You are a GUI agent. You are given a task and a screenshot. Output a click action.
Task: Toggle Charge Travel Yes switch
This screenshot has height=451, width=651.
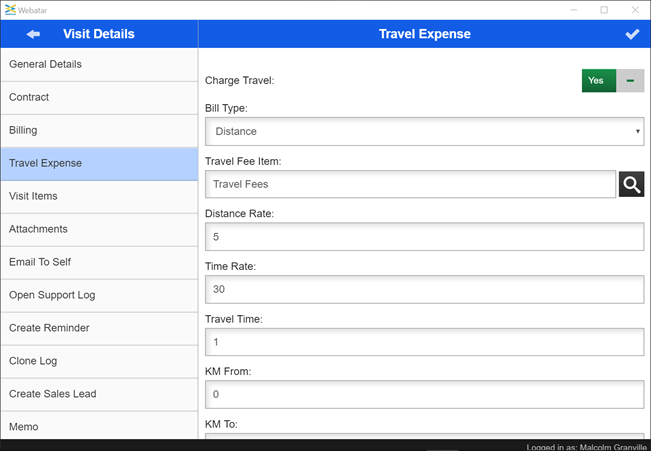[x=598, y=81]
